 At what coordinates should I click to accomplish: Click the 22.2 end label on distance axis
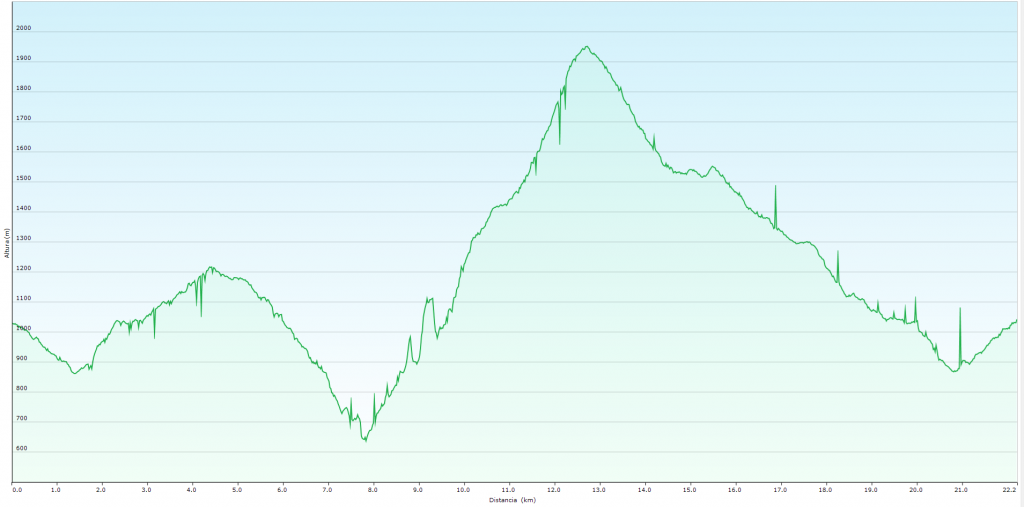point(1010,489)
